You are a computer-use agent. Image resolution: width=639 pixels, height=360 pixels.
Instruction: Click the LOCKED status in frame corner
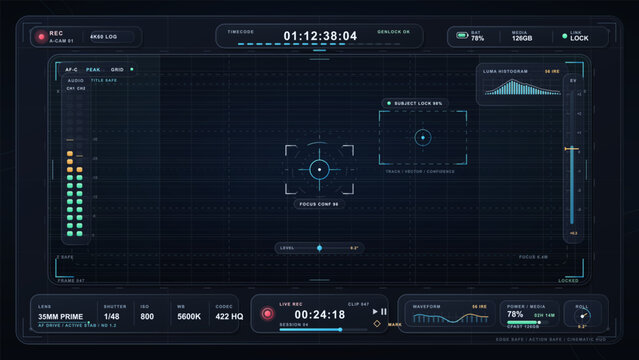coord(568,281)
